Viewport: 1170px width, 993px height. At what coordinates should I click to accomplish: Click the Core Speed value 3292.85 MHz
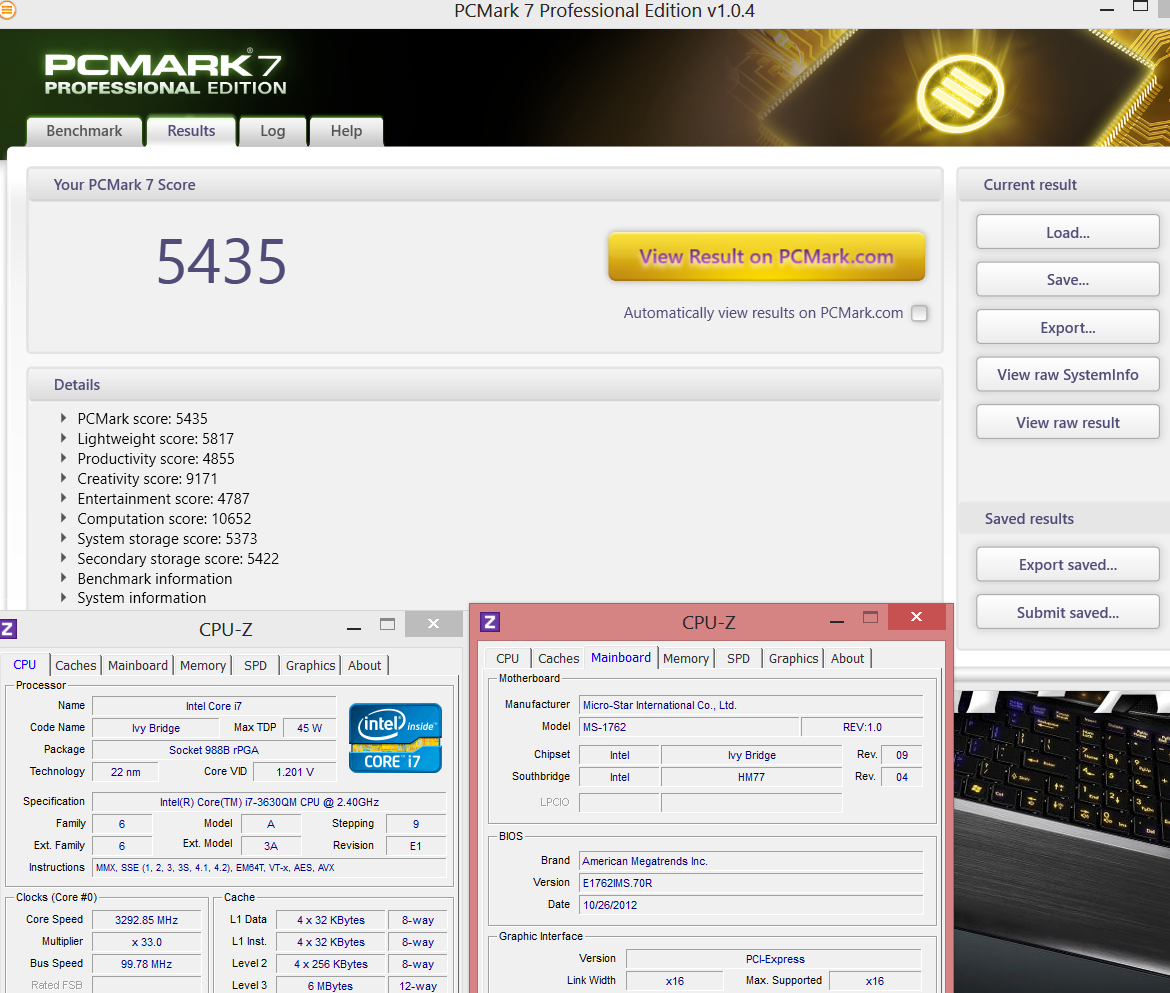point(146,920)
